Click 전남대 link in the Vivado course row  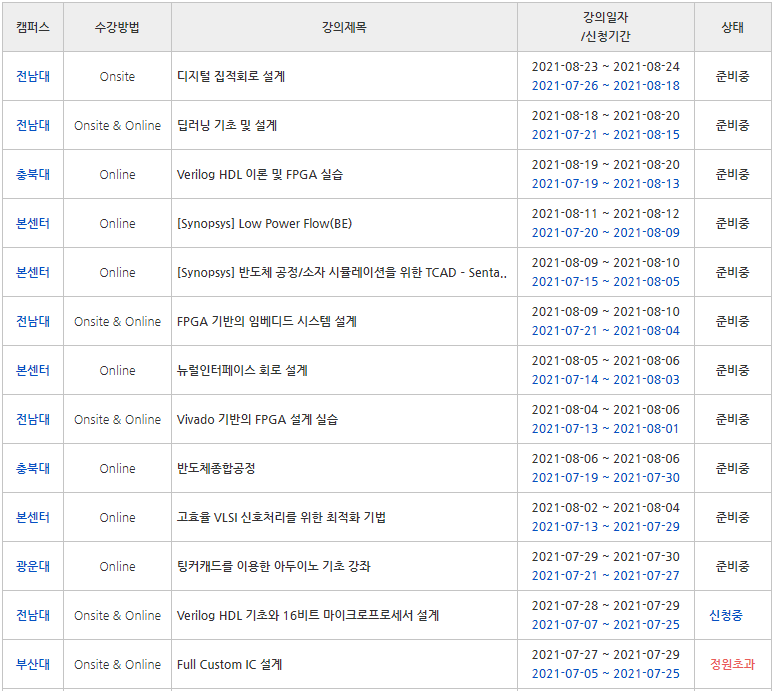click(33, 419)
